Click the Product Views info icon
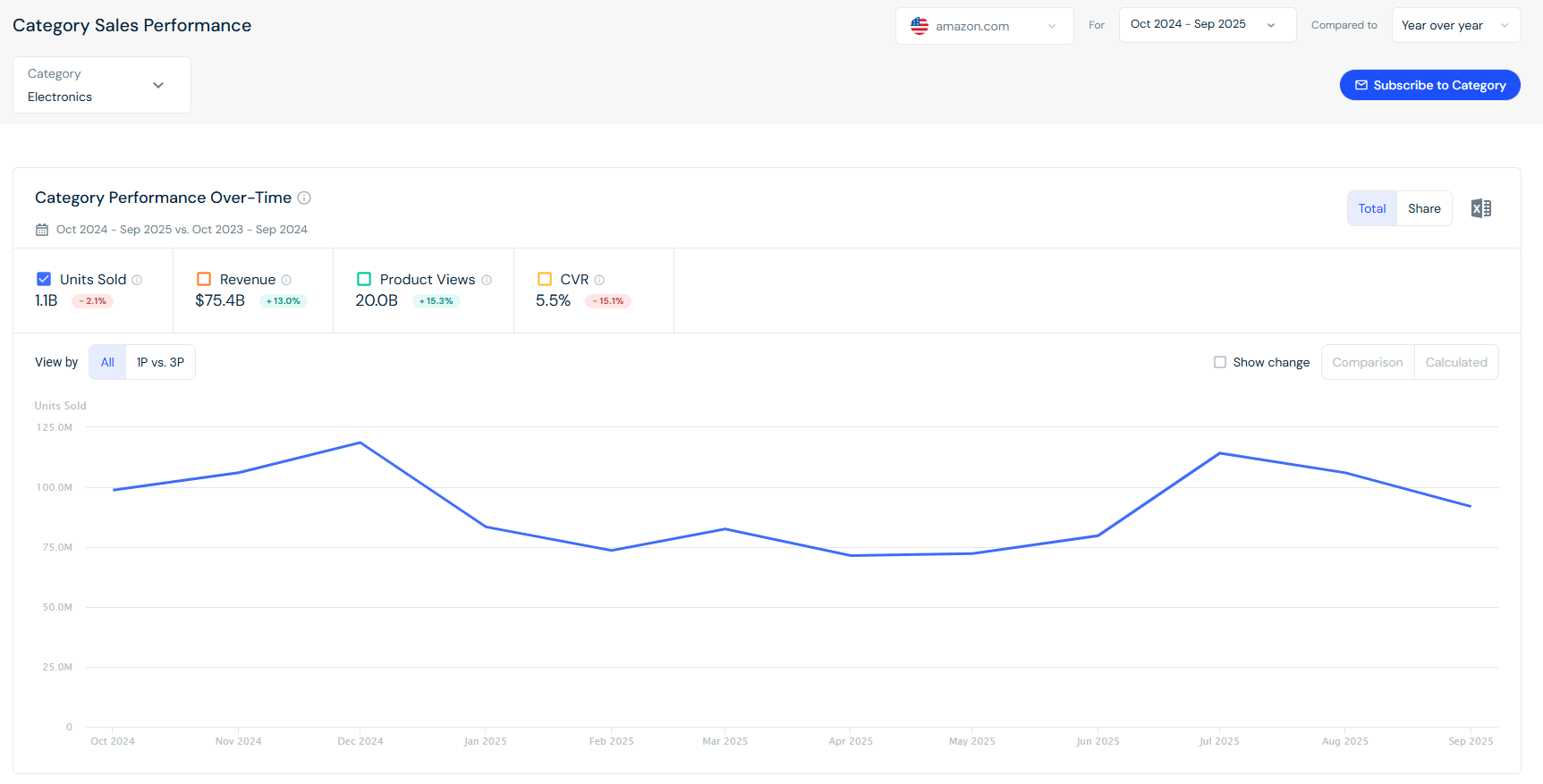Image resolution: width=1543 pixels, height=784 pixels. [x=487, y=280]
